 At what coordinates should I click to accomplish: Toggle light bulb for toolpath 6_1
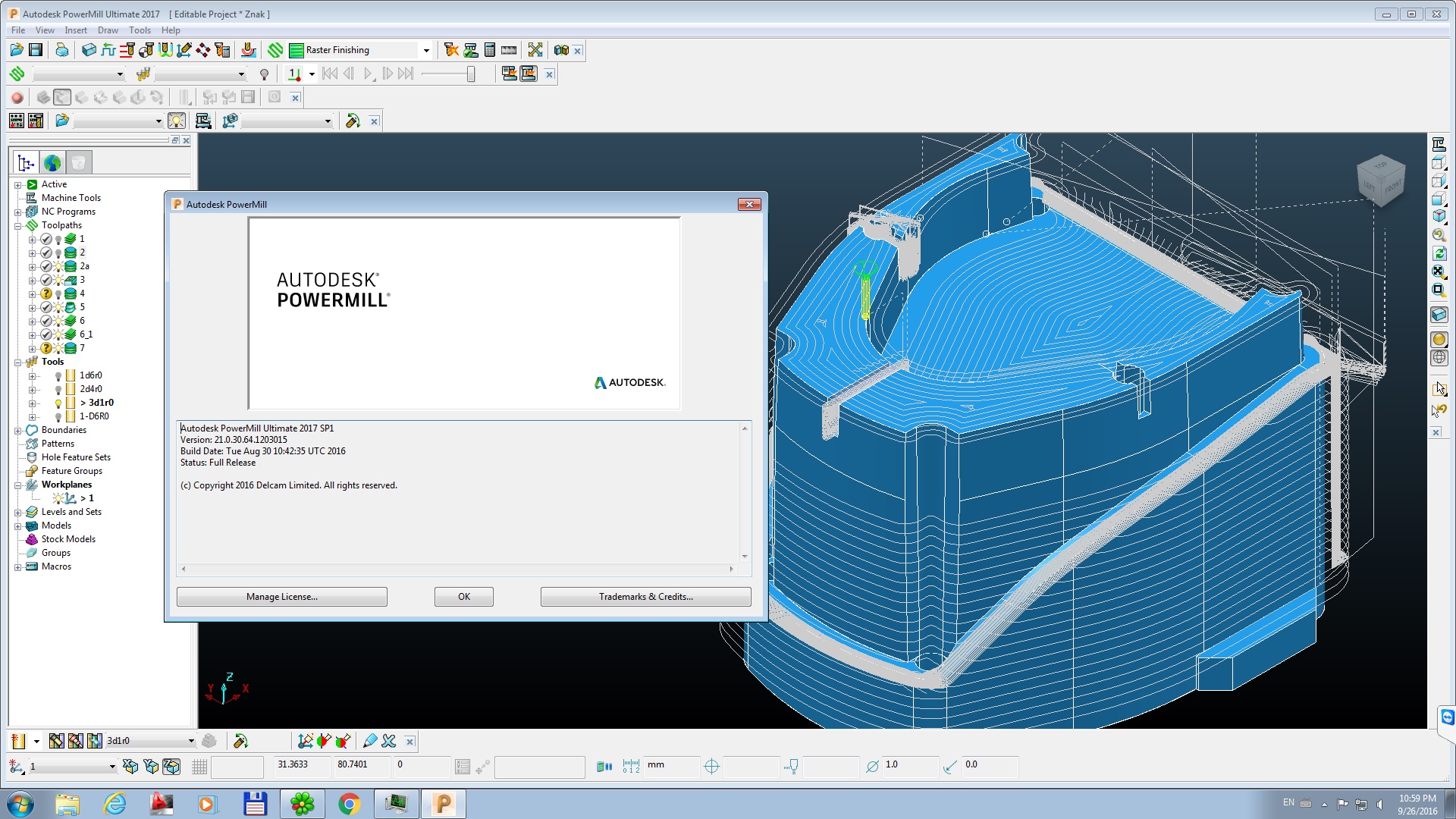click(58, 334)
